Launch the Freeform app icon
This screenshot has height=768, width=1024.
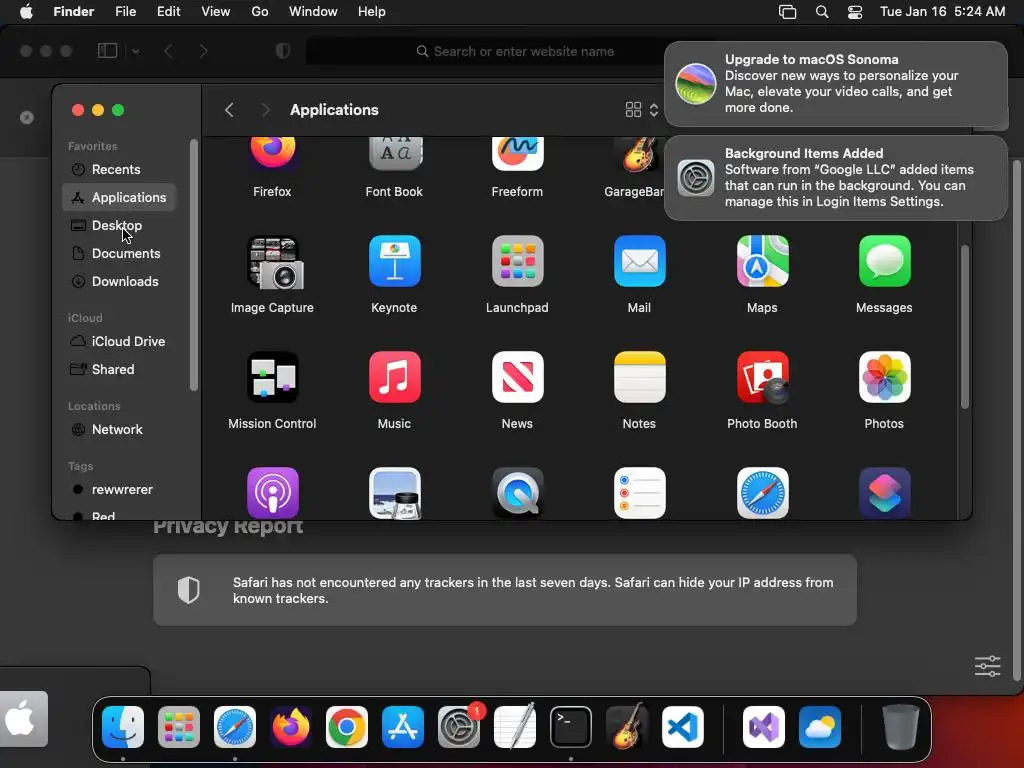(x=517, y=153)
